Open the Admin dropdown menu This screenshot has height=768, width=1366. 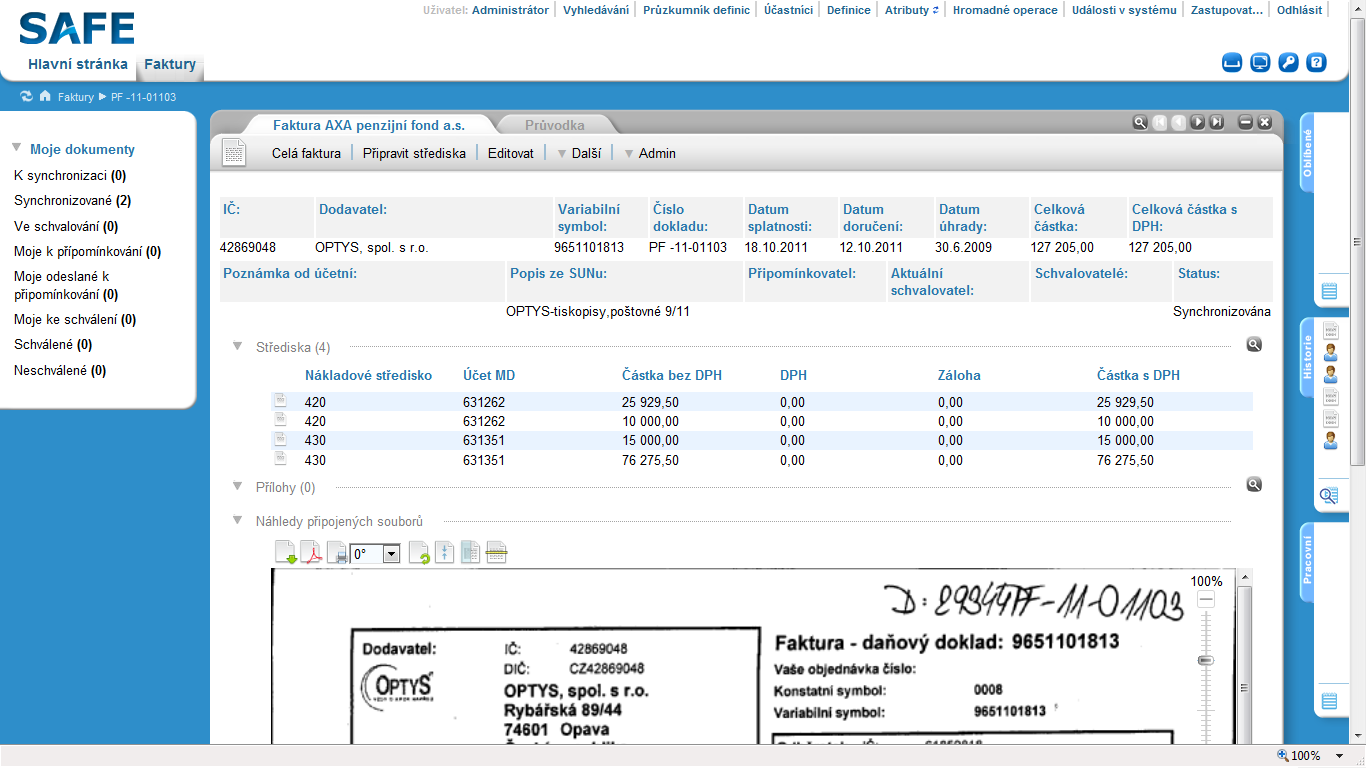tap(650, 153)
